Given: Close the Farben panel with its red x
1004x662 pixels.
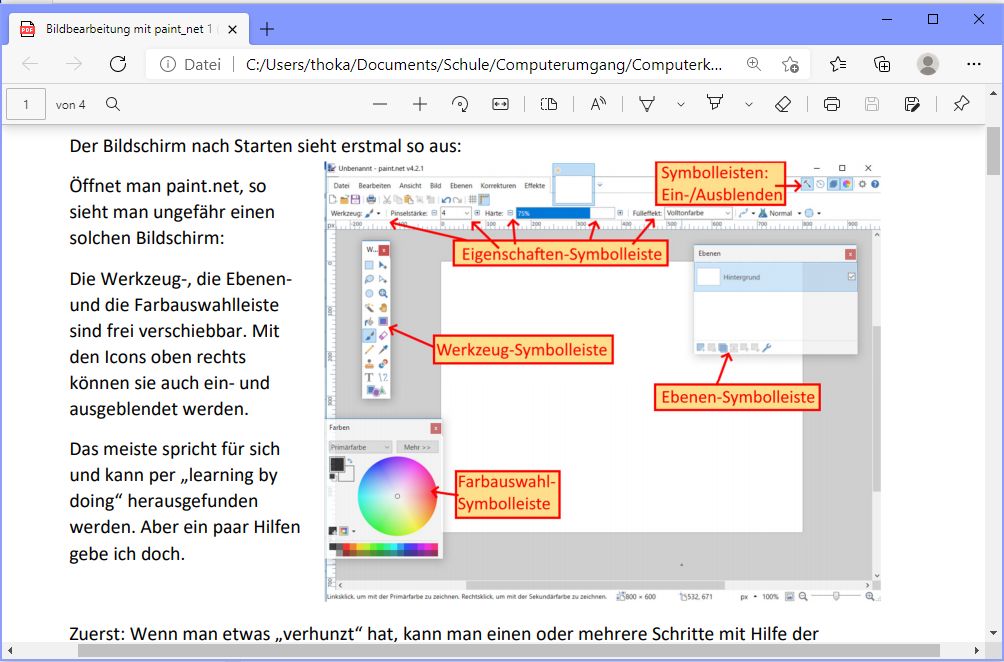Looking at the screenshot, I should (x=435, y=428).
